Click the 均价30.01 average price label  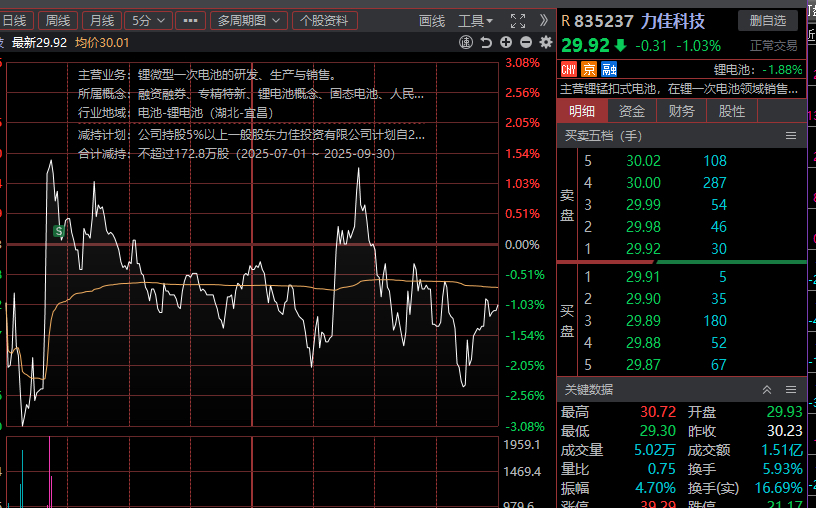[102, 43]
